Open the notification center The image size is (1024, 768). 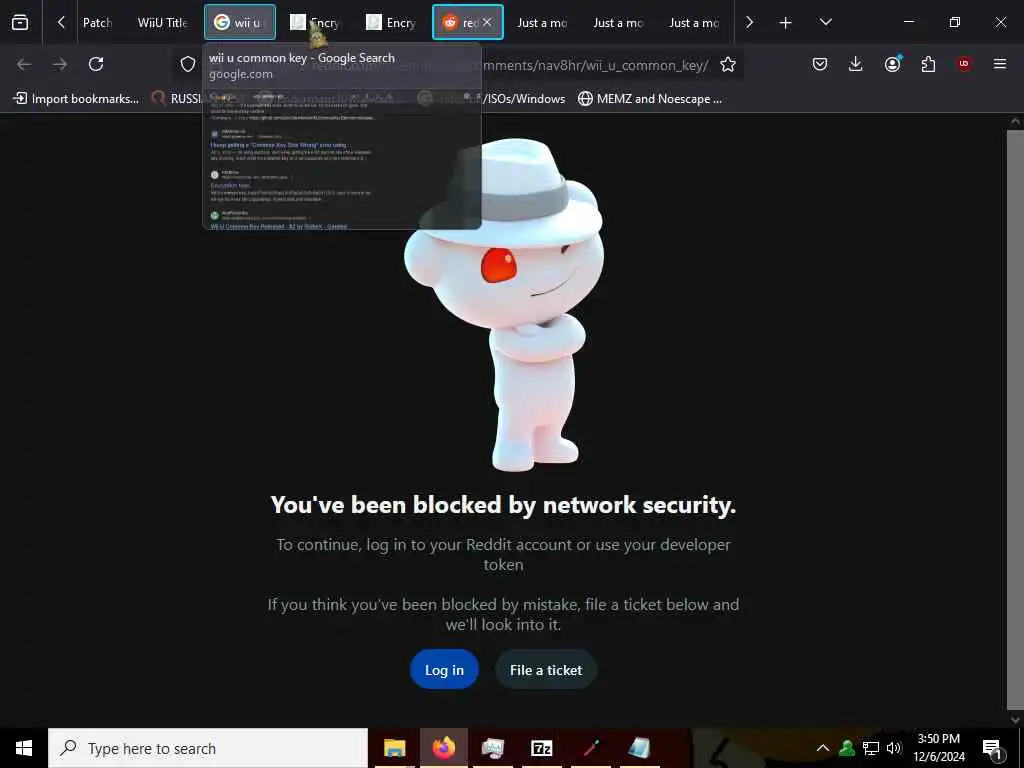(993, 748)
